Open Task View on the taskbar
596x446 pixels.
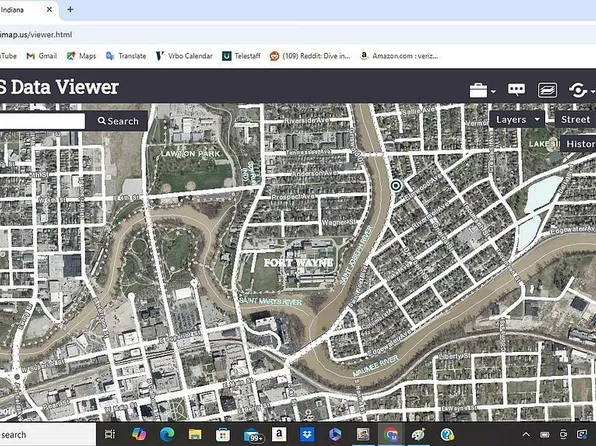(110, 434)
